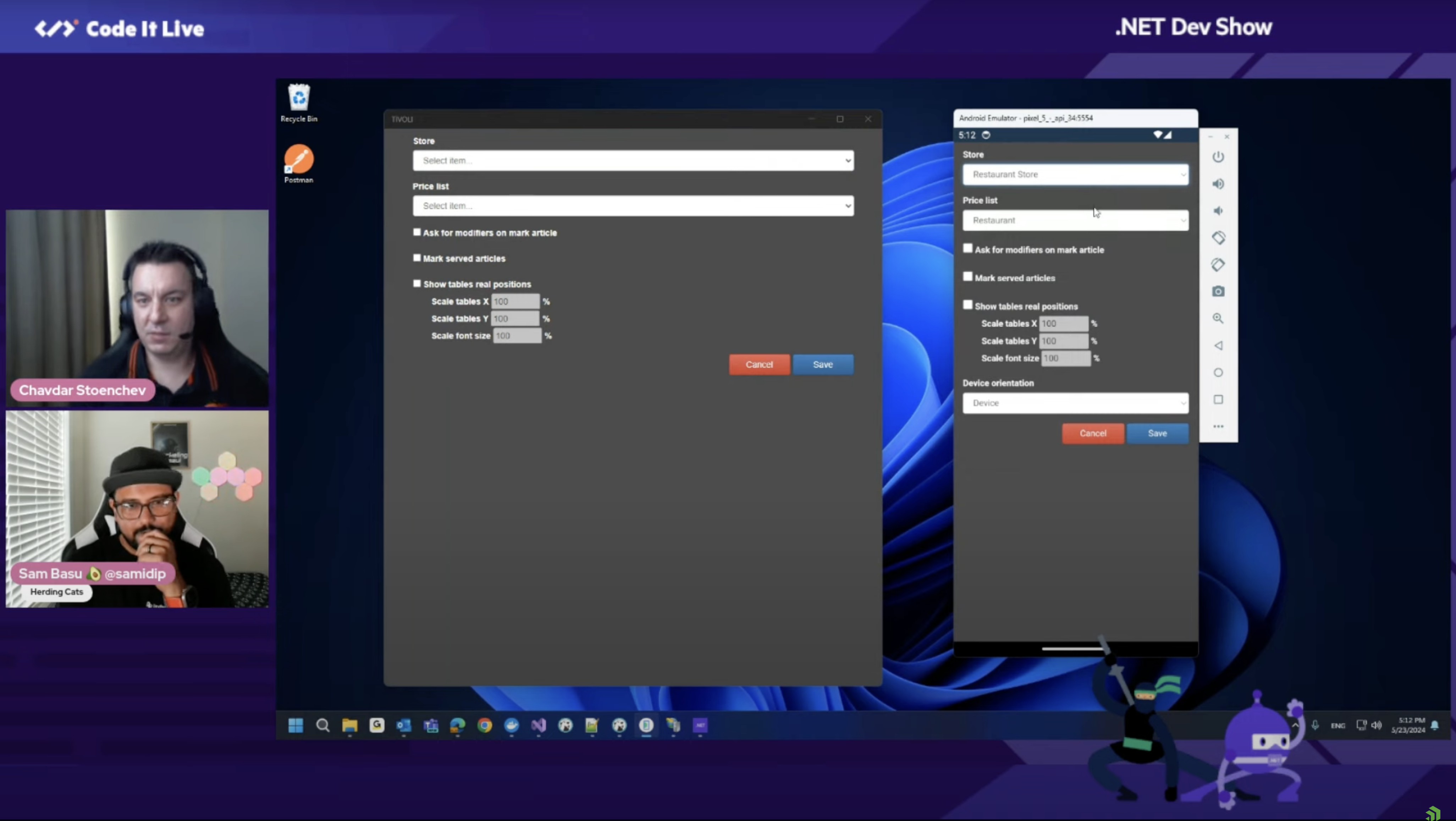The image size is (1456, 821).
Task: Check Ask for modifiers in TIVOLI window
Action: point(417,232)
